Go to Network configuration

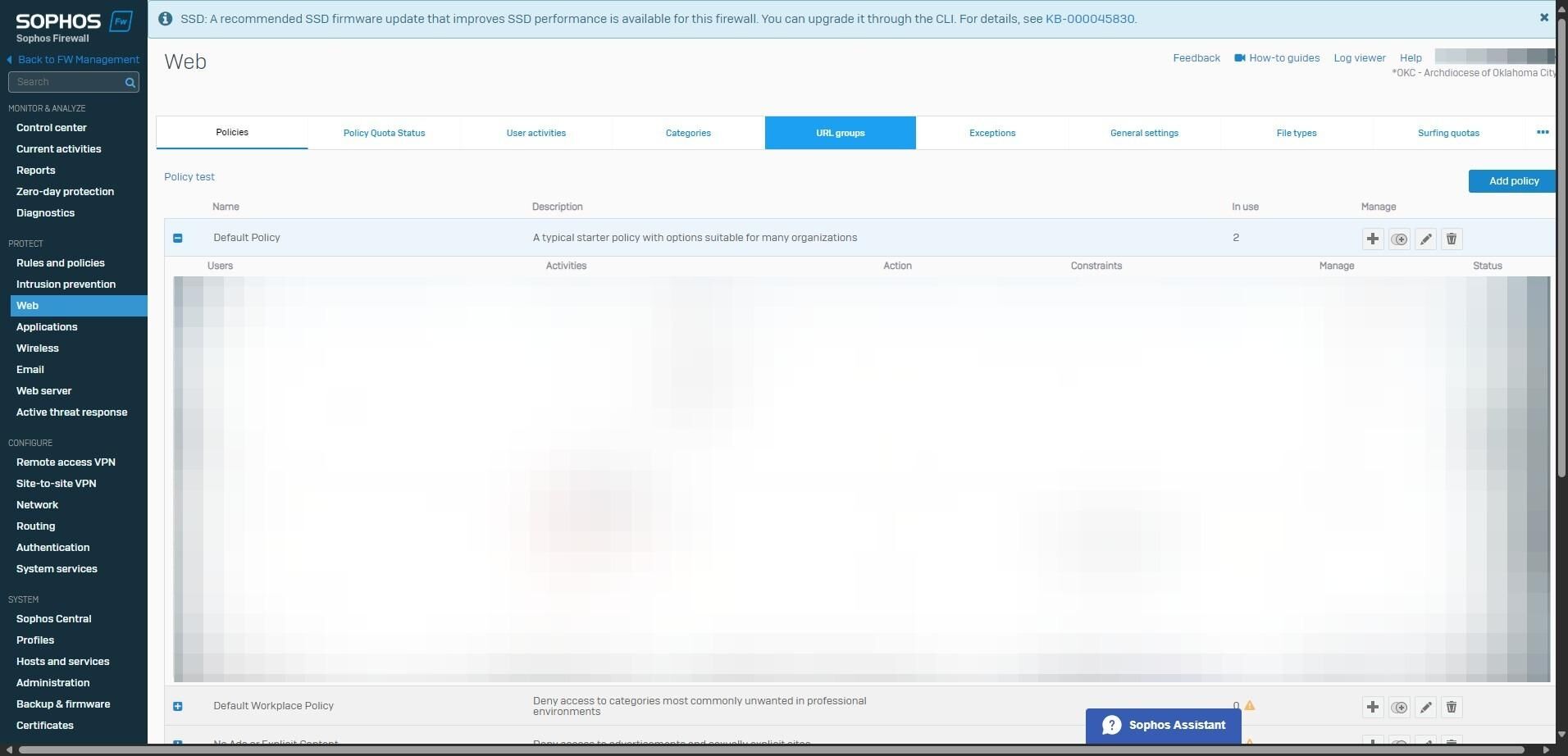(x=38, y=505)
